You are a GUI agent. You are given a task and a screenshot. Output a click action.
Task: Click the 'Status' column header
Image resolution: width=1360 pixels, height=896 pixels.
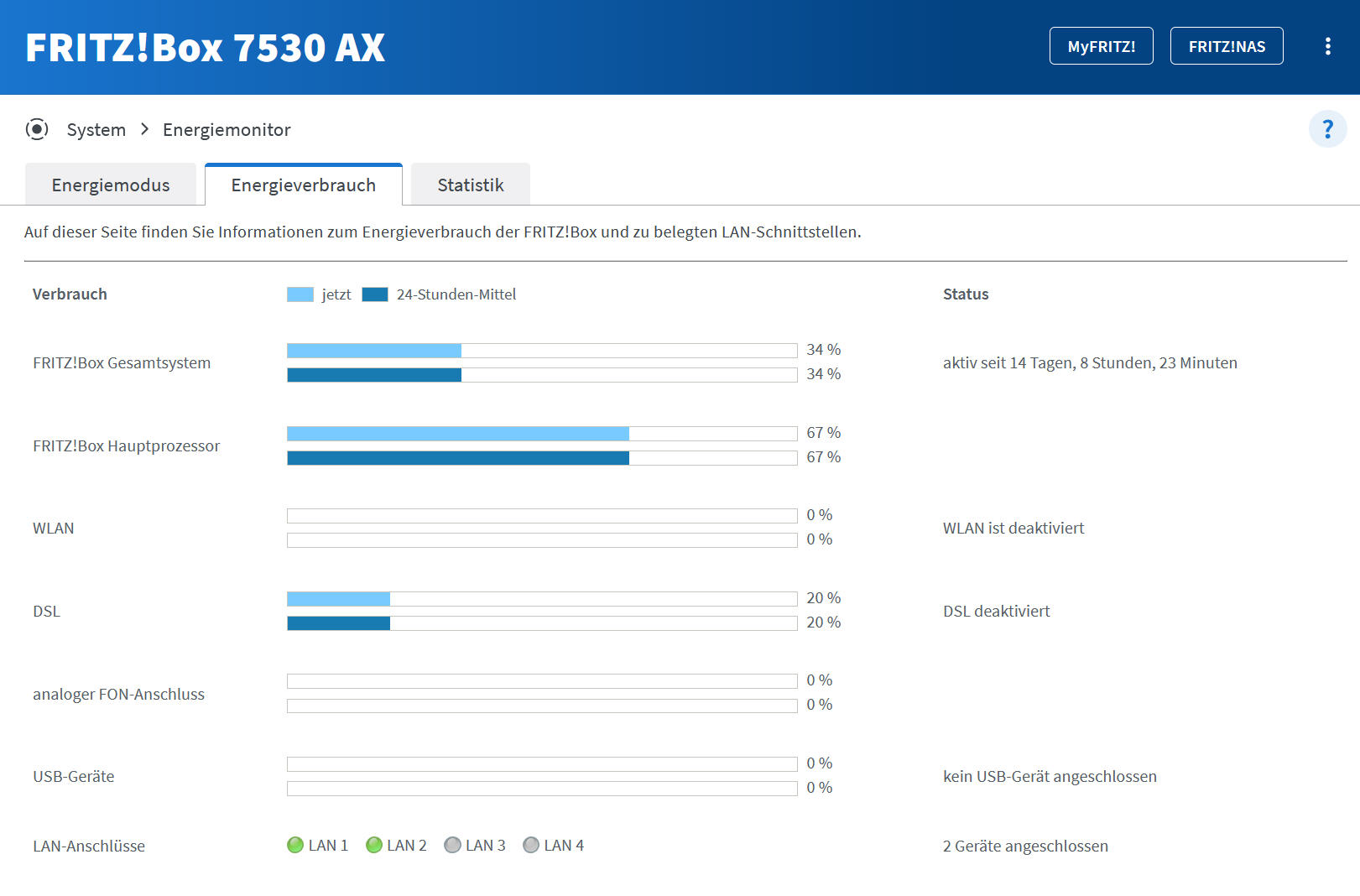[x=966, y=294]
